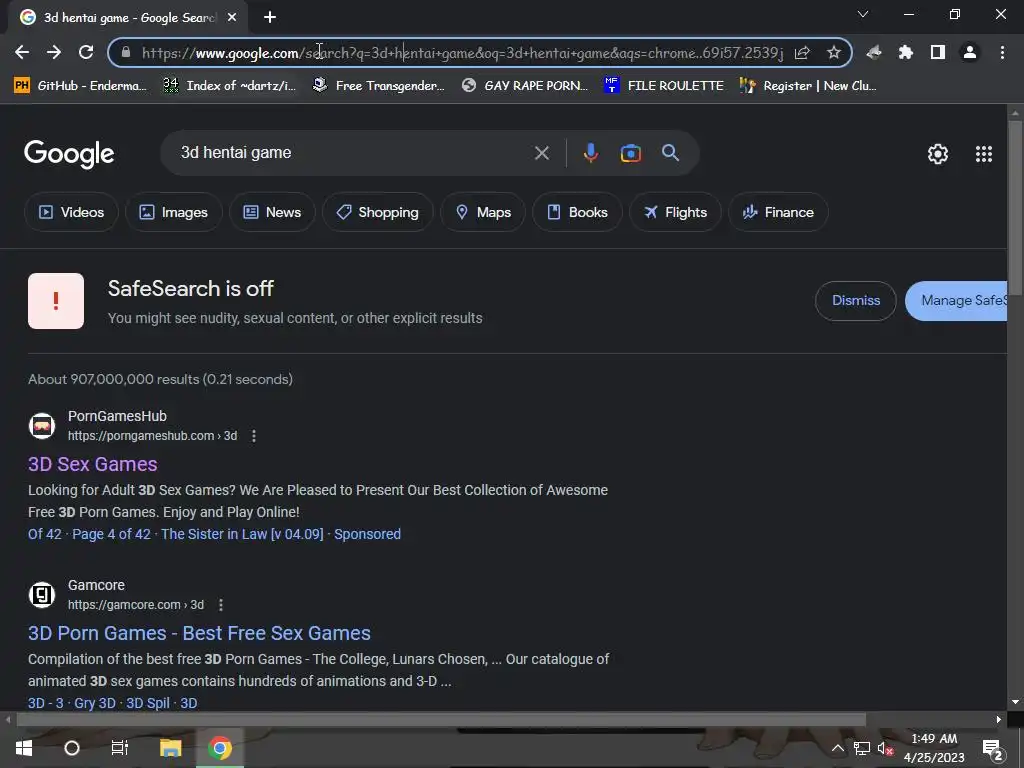Show hidden system tray icons
The height and width of the screenshot is (768, 1024).
[837, 748]
